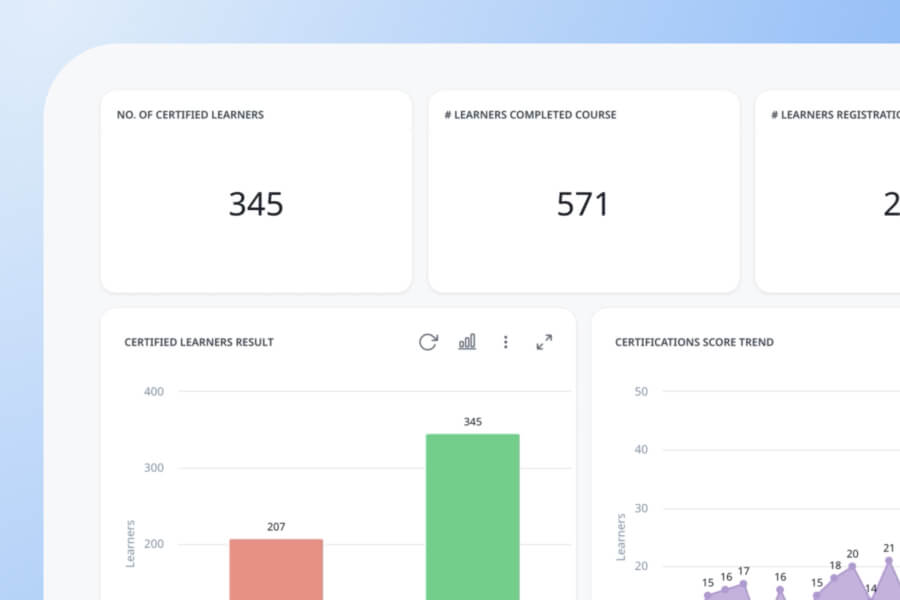Select the No. of Certified Learners card

click(256, 191)
